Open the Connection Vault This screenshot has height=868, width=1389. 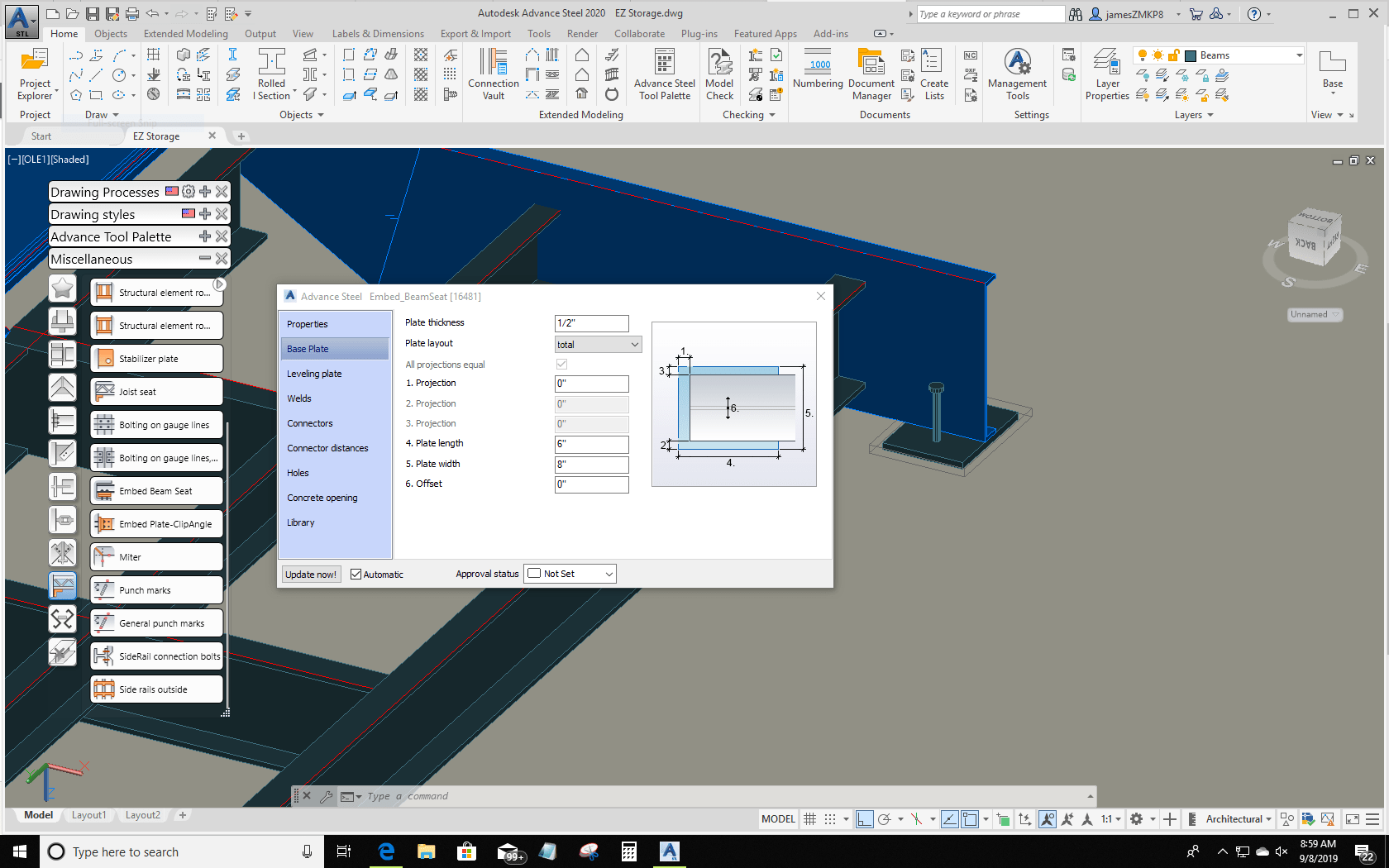(x=493, y=74)
